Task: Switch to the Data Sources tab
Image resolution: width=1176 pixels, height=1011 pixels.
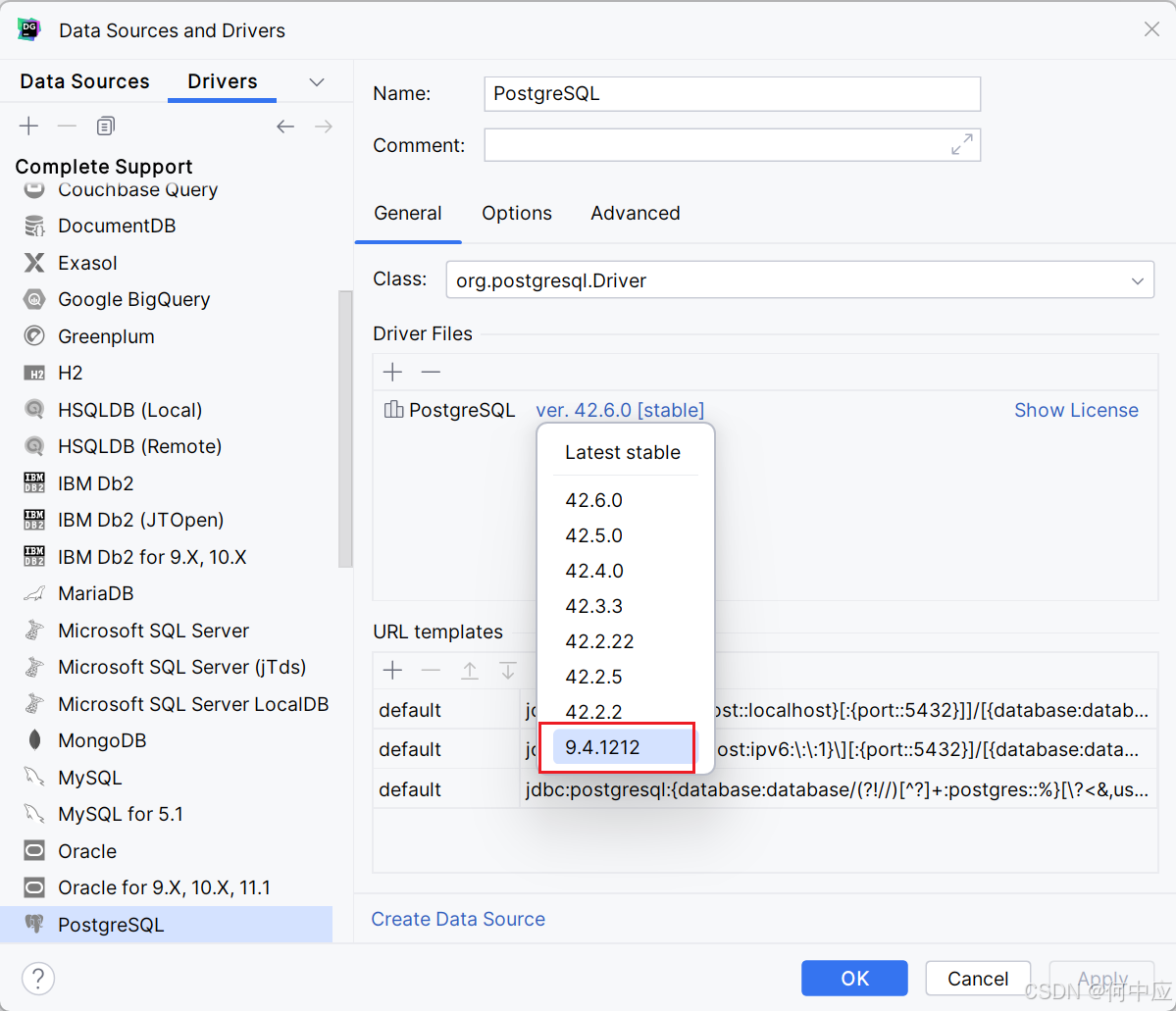Action: [x=84, y=81]
